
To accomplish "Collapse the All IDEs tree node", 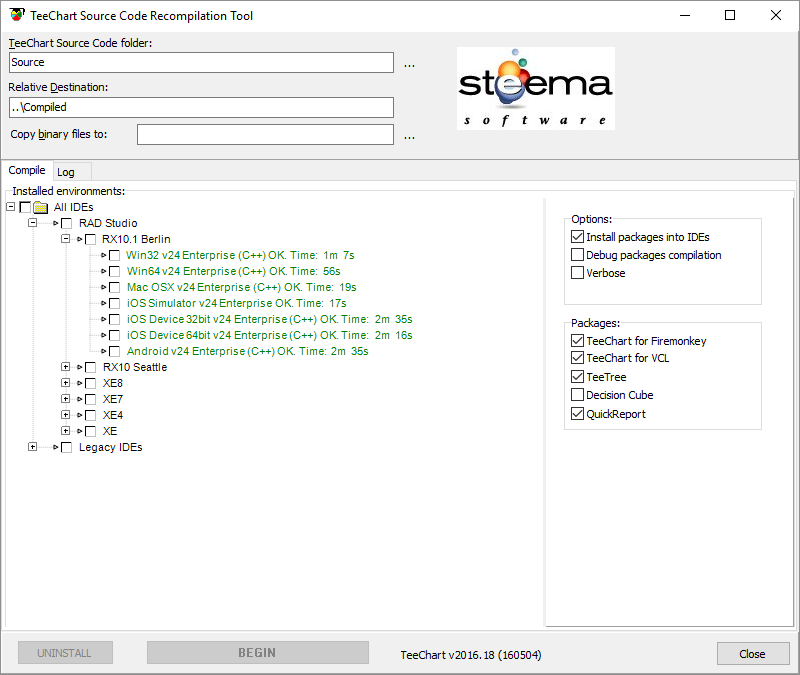I will (x=11, y=207).
